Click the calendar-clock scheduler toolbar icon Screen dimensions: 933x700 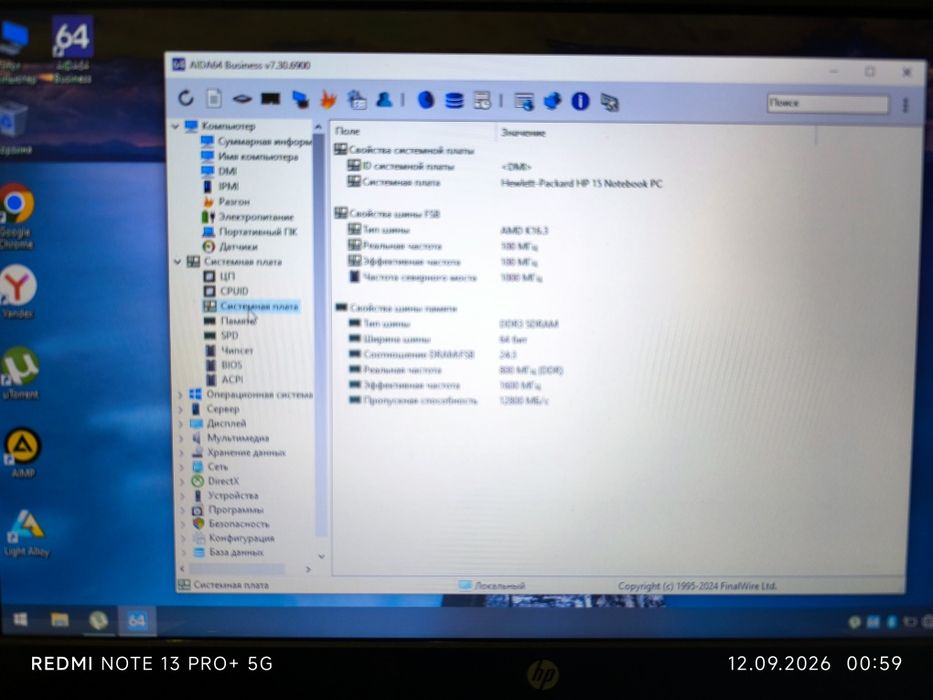tap(481, 101)
